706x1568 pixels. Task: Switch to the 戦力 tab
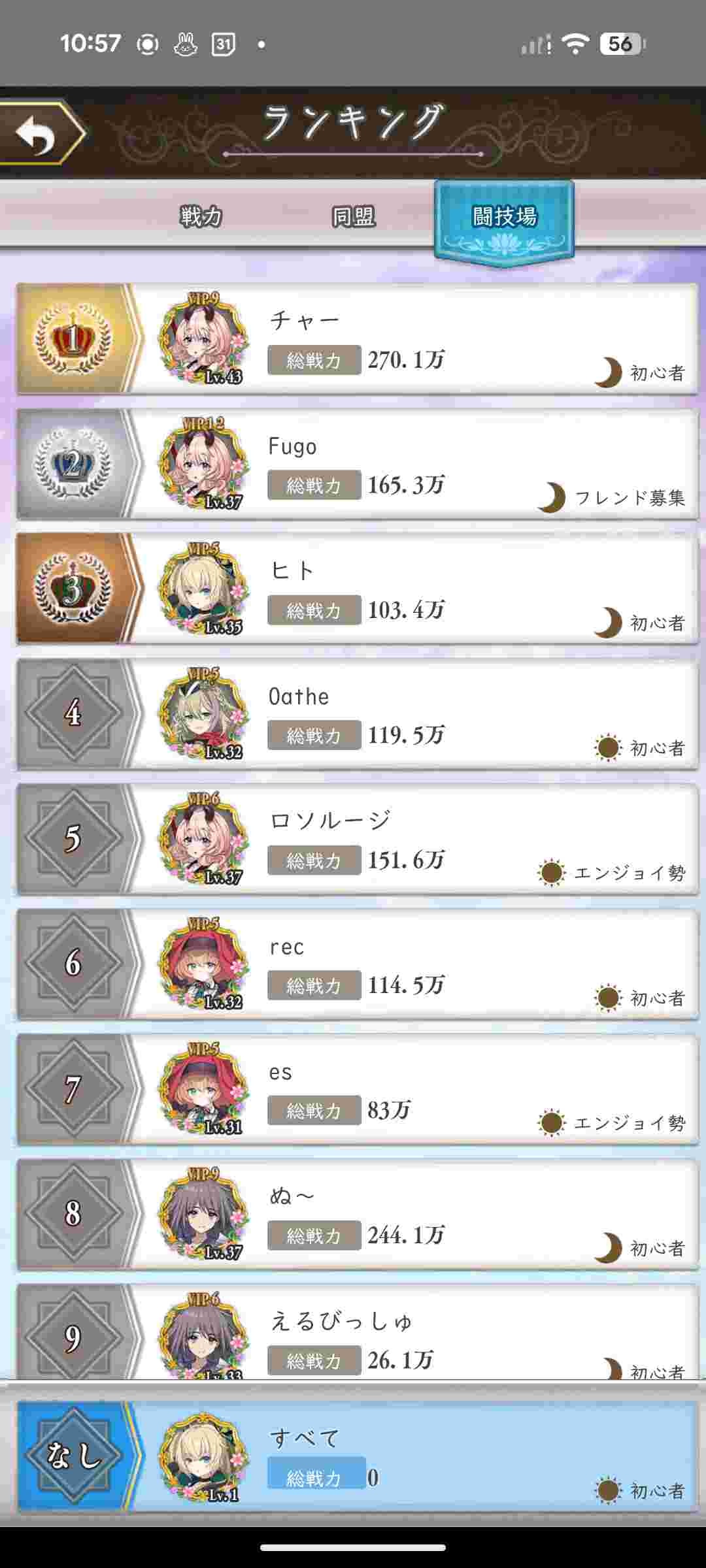(x=201, y=216)
